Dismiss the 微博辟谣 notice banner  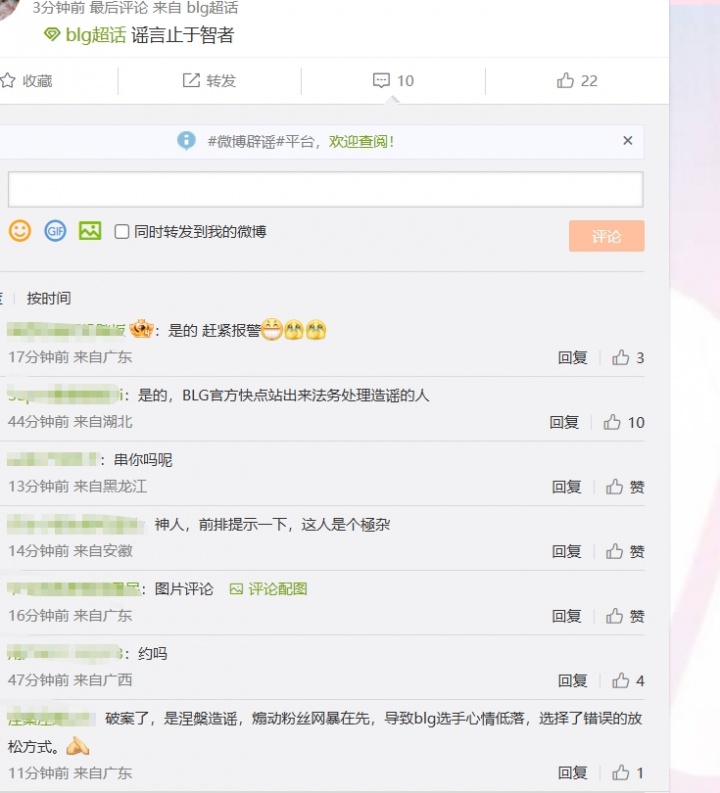[628, 141]
